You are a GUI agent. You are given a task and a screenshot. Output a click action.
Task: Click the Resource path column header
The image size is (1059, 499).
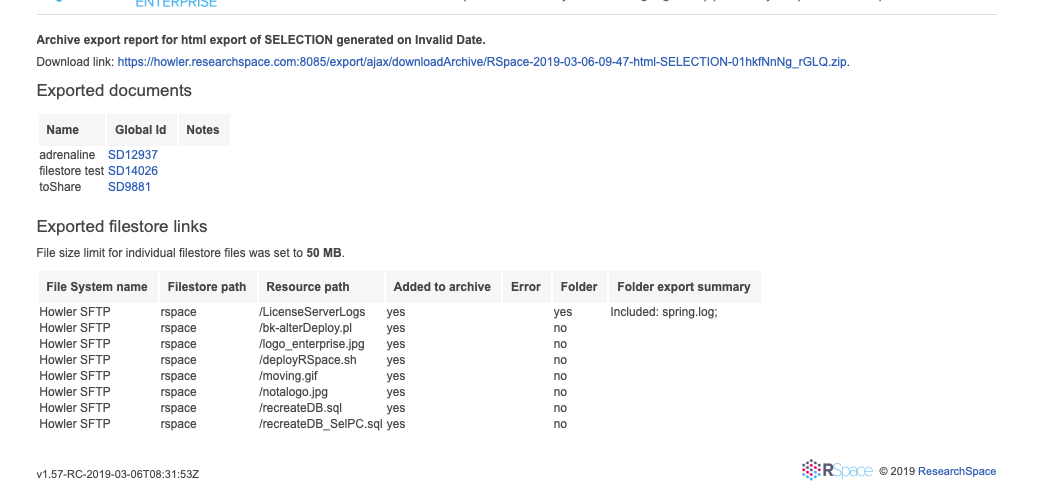(x=308, y=287)
